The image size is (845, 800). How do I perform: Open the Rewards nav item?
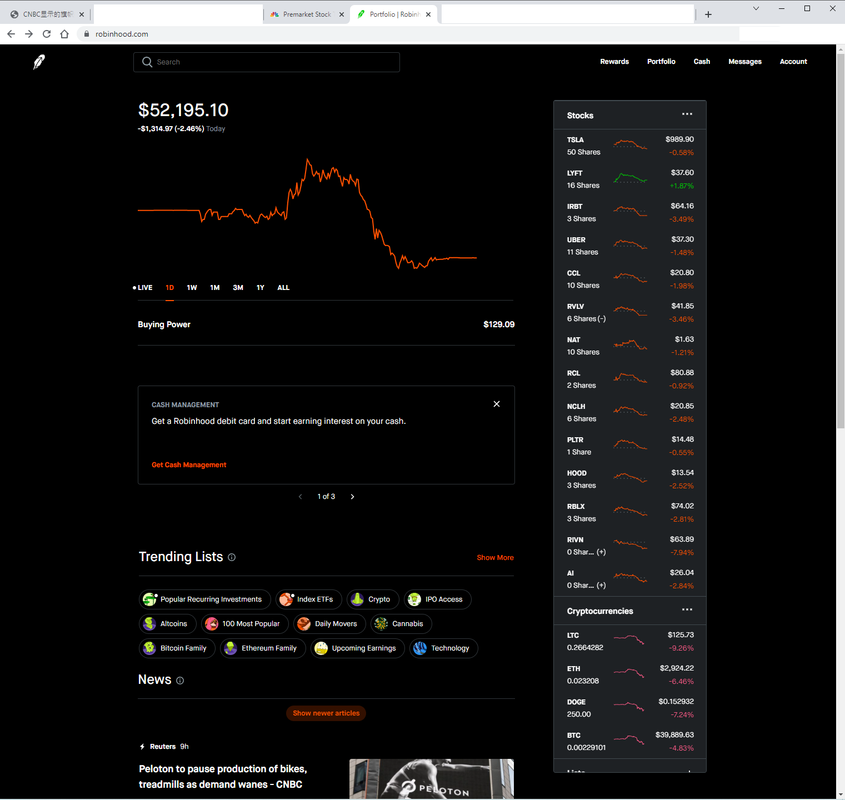614,61
